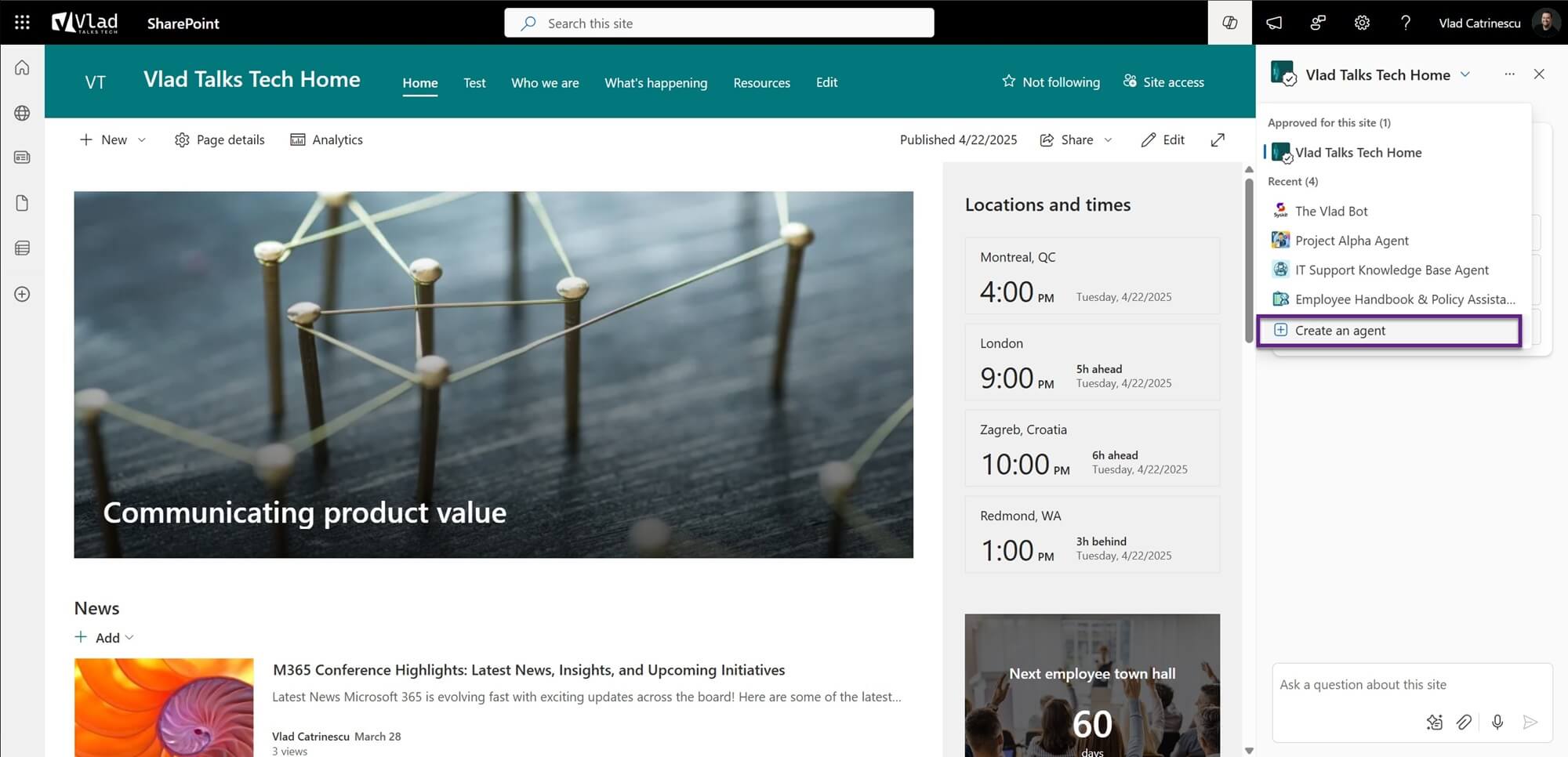Click the attachment paperclip icon in chat
Screen dimensions: 1568x757
1464,722
